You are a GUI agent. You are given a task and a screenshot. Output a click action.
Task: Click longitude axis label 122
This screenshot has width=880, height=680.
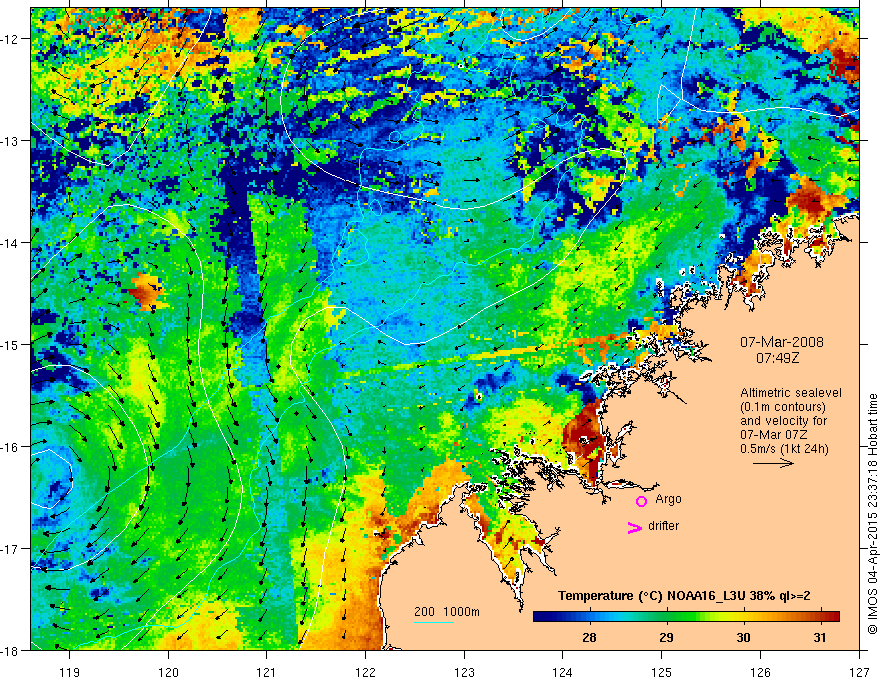(x=365, y=672)
